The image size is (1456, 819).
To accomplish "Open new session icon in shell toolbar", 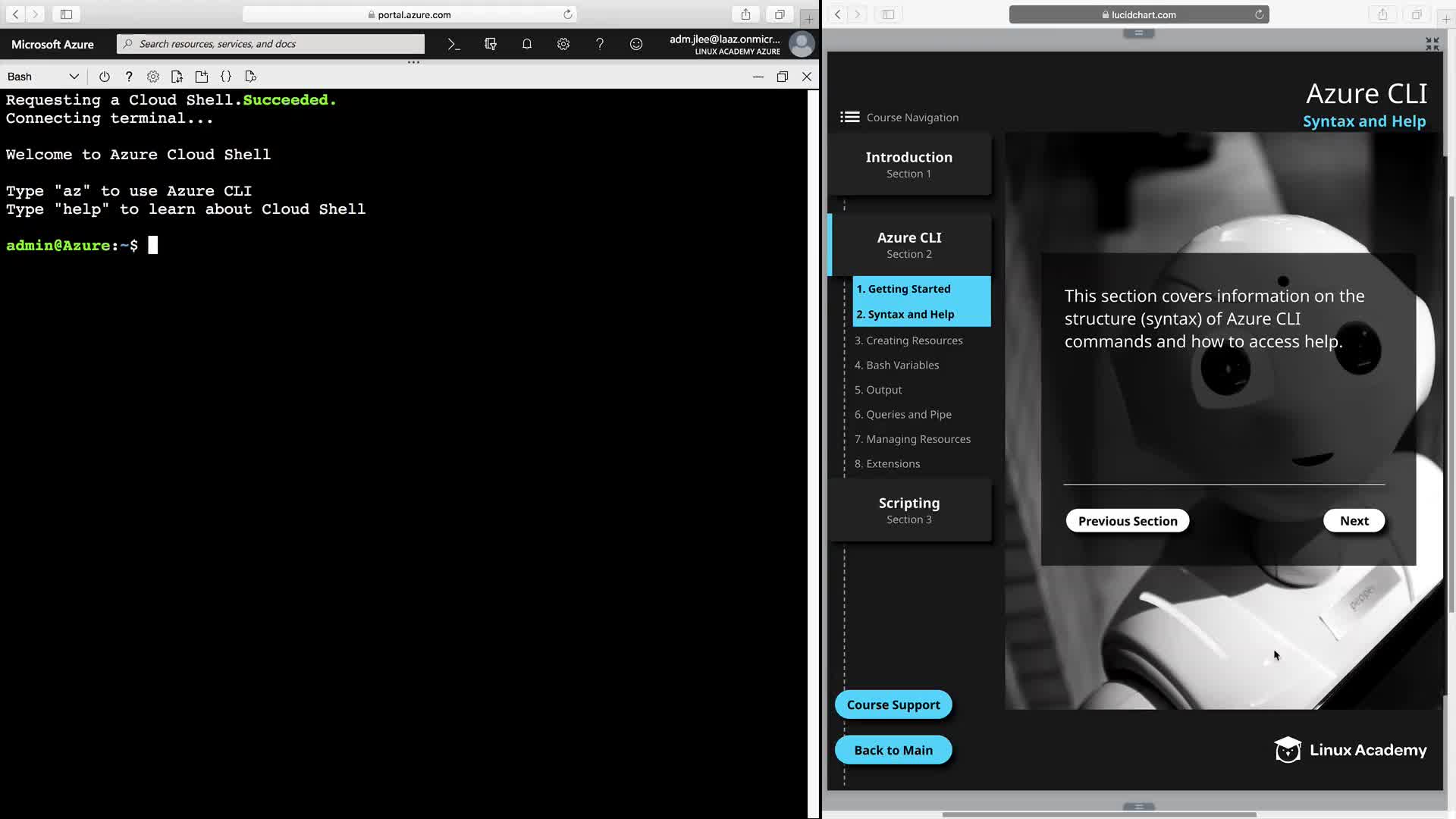I will 202,77.
